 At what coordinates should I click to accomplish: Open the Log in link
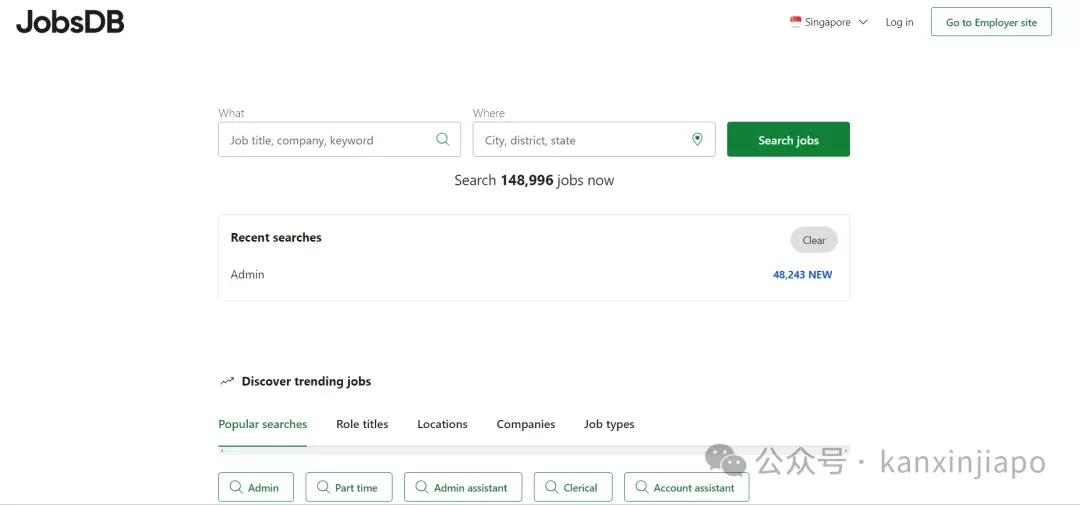point(899,22)
